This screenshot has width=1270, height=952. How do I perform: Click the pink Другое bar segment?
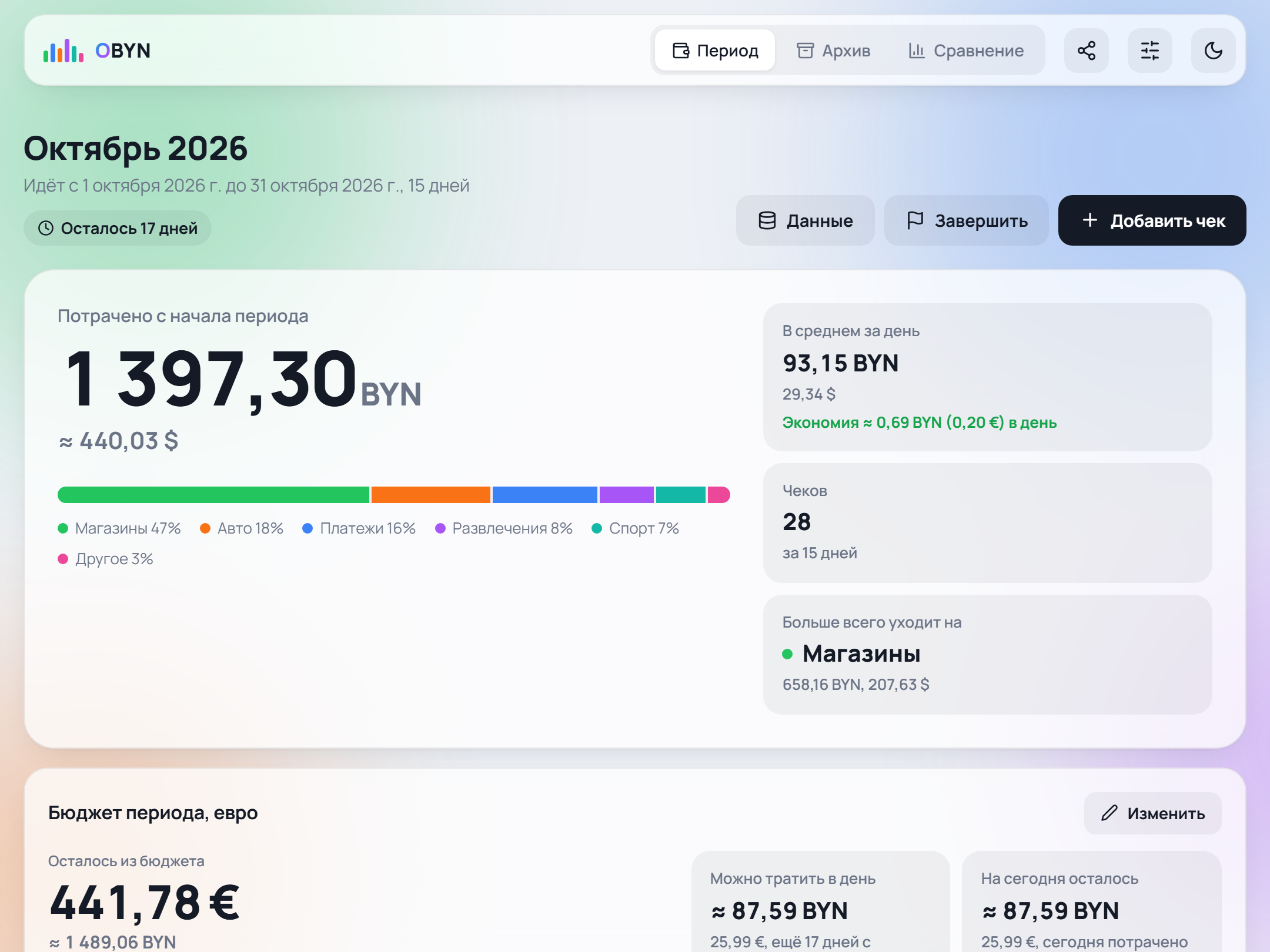pyautogui.click(x=719, y=495)
